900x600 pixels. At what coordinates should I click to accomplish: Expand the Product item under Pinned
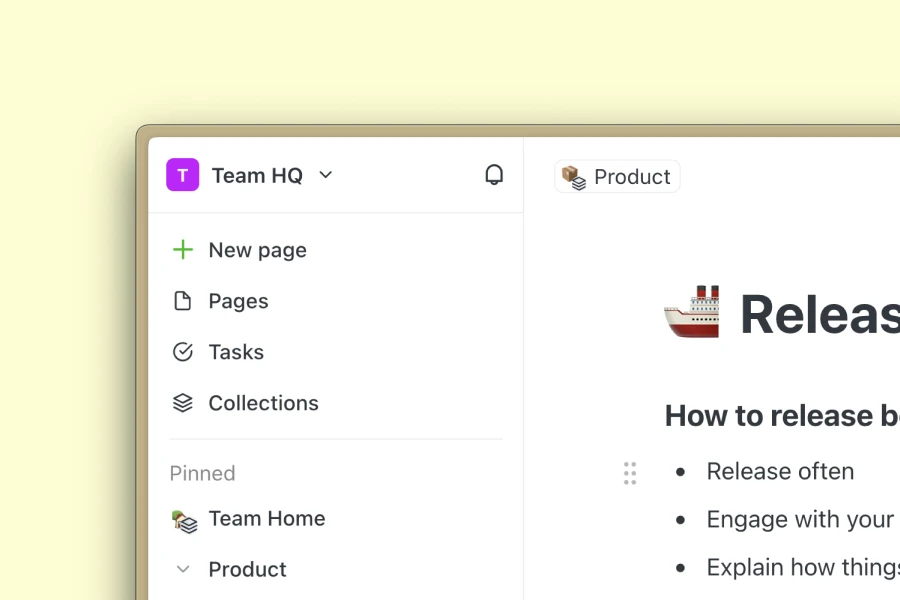[183, 569]
